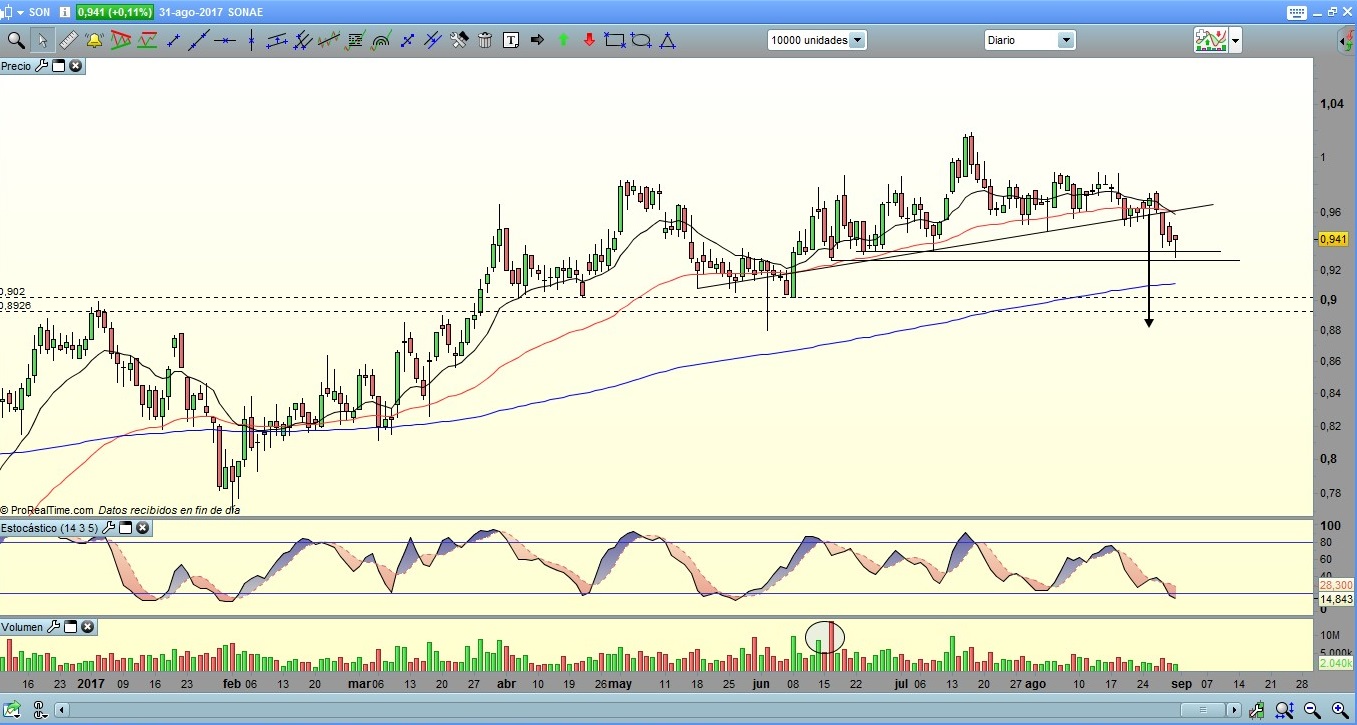Open Precio panel wrench settings
This screenshot has width=1357, height=725.
(41, 66)
